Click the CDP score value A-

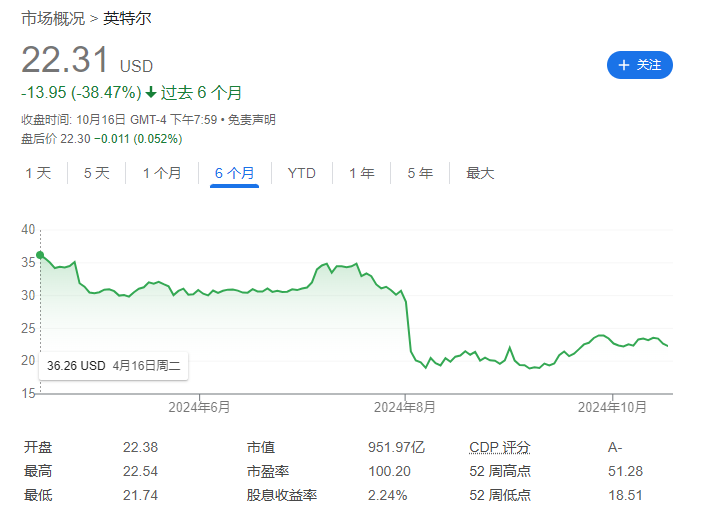pos(615,447)
